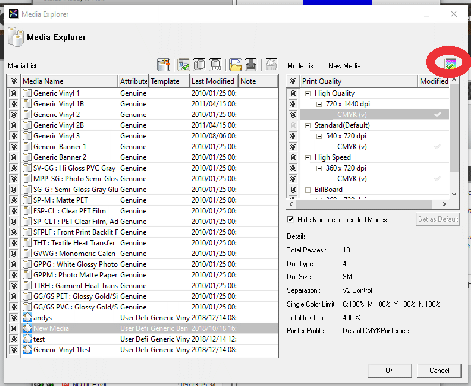Click the document icon beside Generic Banner 2

[27, 157]
